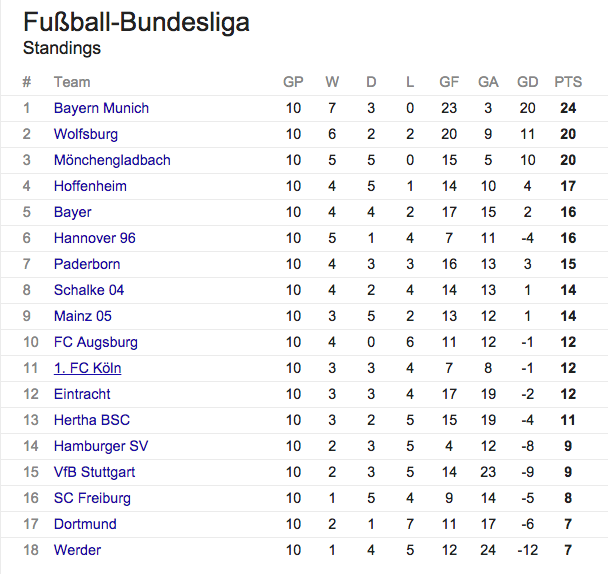The height and width of the screenshot is (574, 608).
Task: Open the underlined 1. FC Köln link
Action: click(x=87, y=368)
